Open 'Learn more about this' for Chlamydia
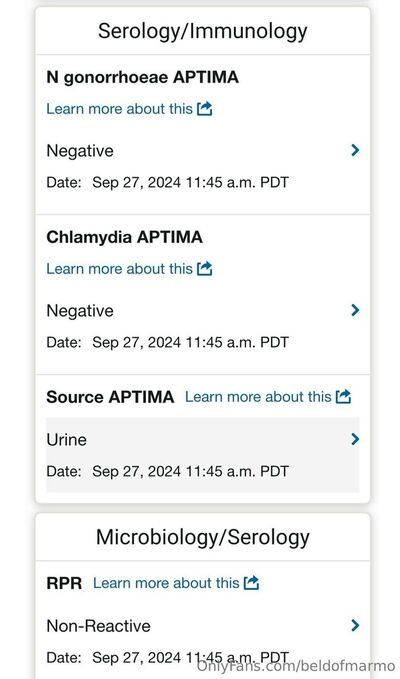Viewport: 400px width, 679px height. click(119, 269)
